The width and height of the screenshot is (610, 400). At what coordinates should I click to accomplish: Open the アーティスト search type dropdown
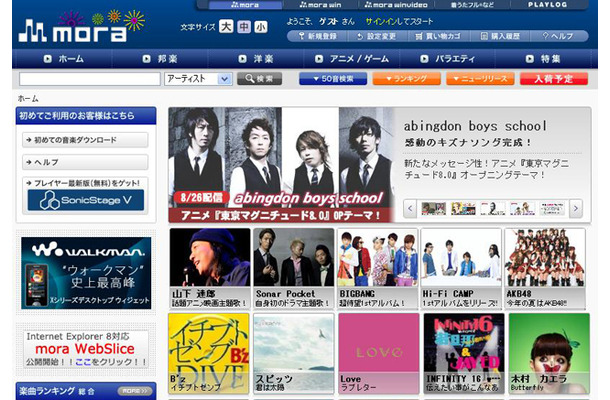click(198, 79)
